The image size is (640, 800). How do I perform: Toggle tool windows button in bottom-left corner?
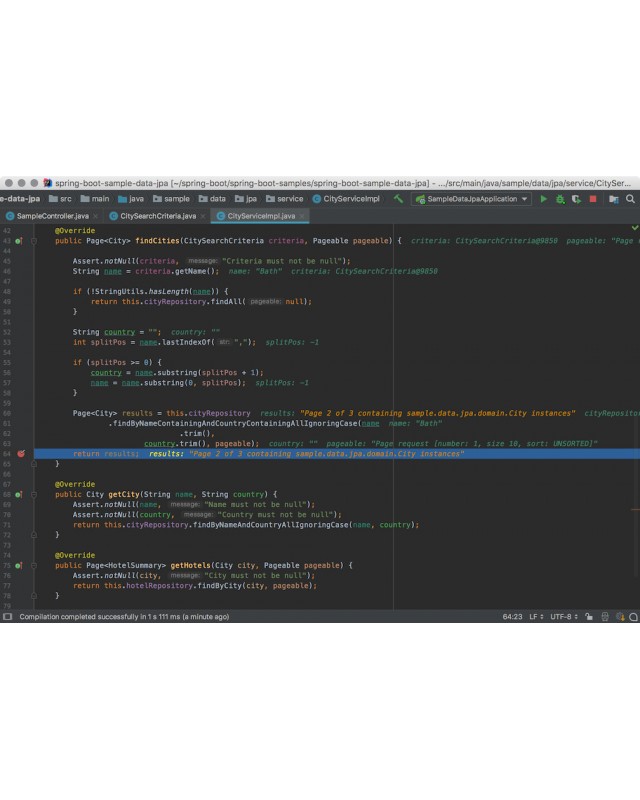pos(7,617)
